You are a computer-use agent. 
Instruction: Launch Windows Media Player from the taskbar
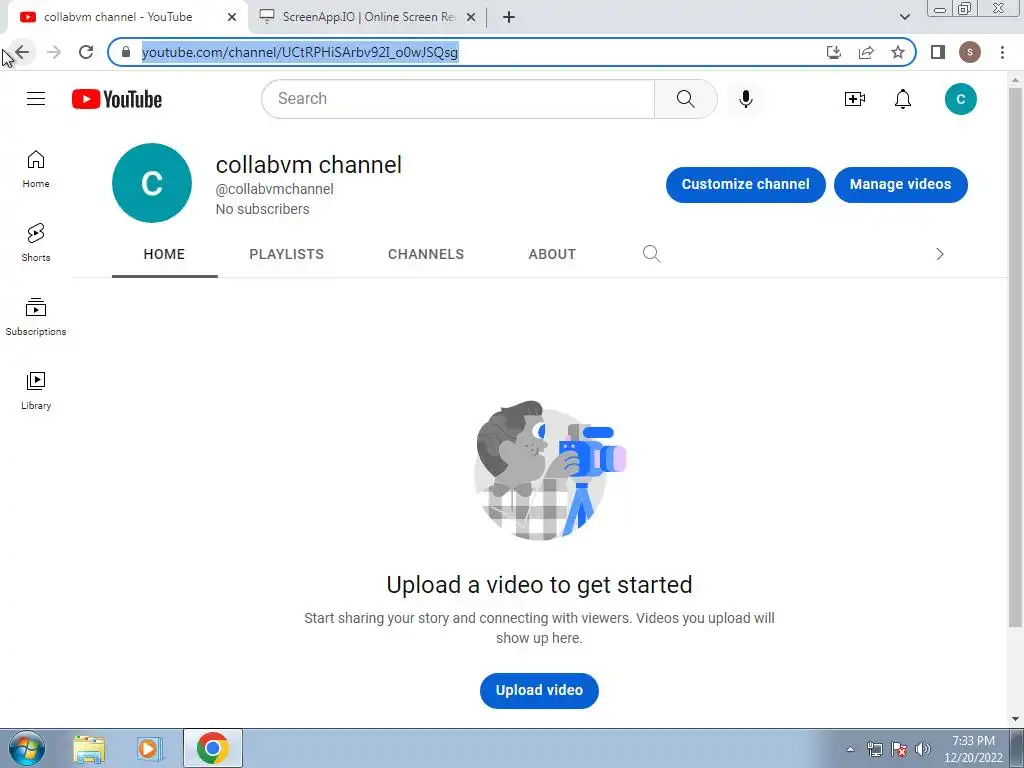[150, 748]
